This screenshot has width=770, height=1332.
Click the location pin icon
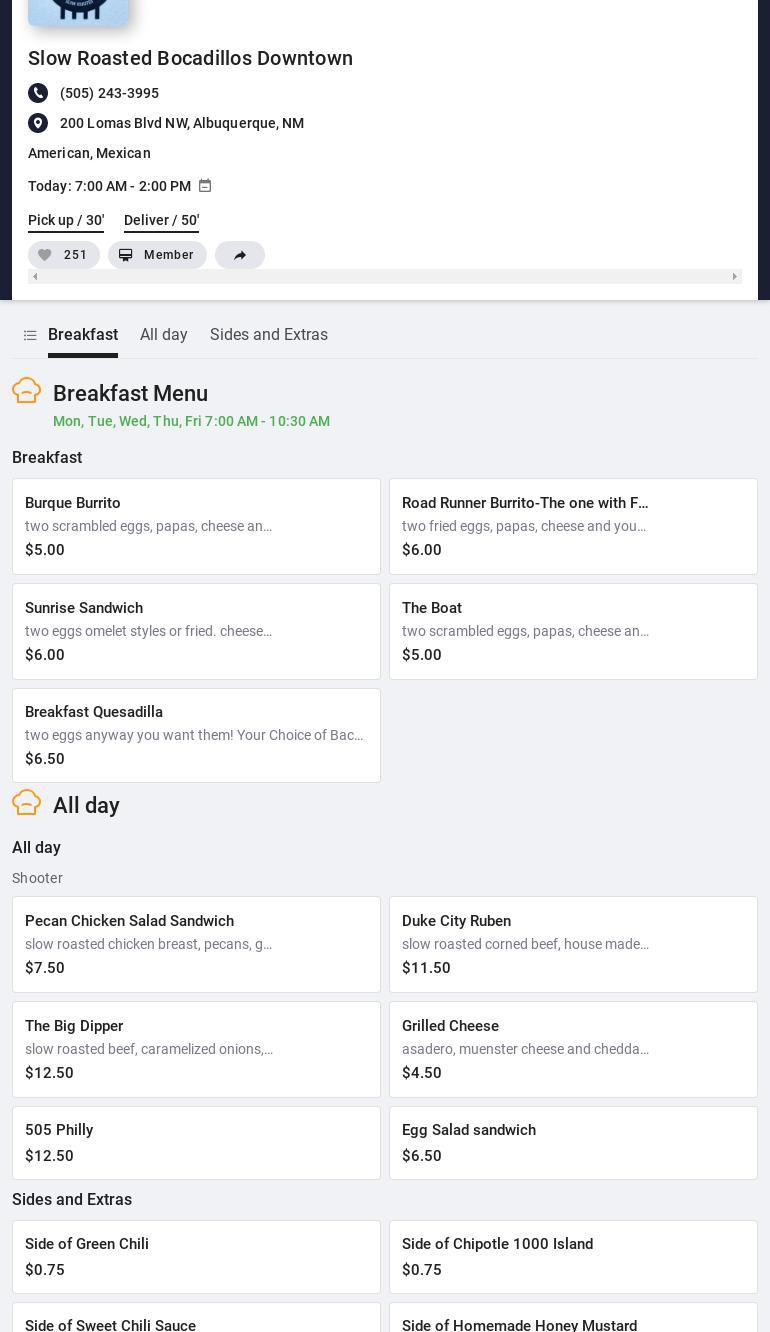[x=38, y=123]
